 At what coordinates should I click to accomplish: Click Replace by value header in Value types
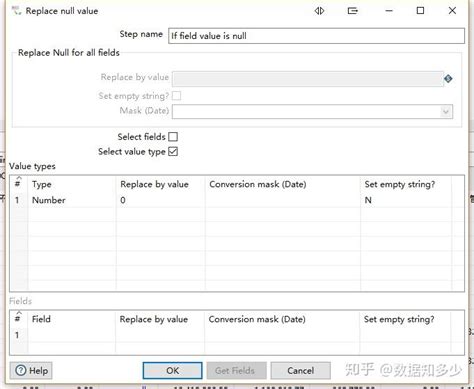click(x=161, y=184)
